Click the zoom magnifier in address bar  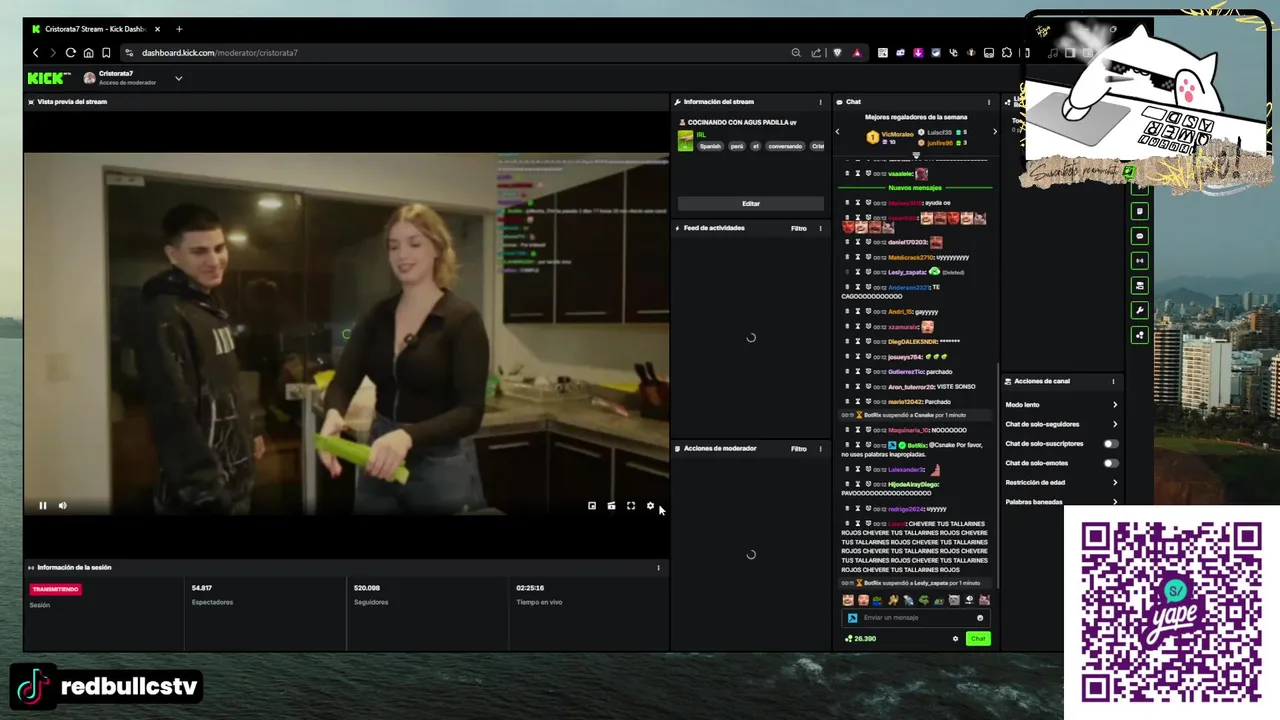[x=796, y=53]
